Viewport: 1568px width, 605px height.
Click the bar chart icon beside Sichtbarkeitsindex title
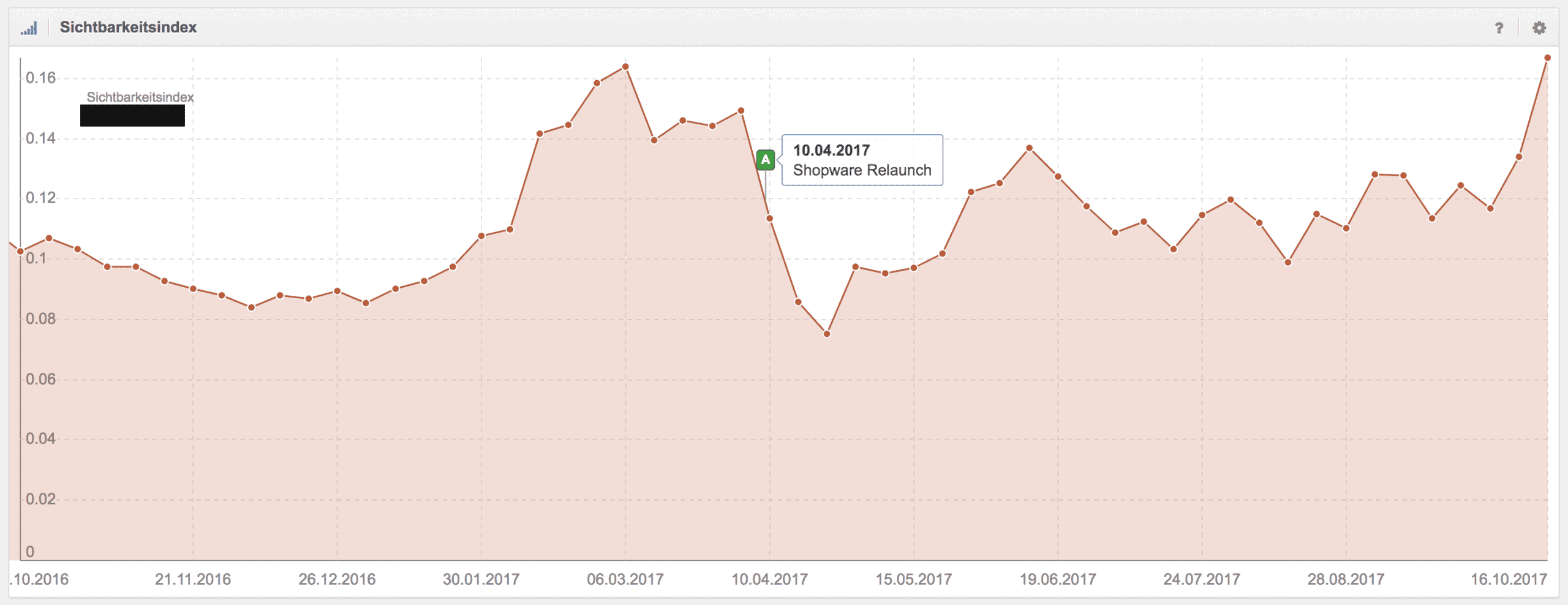(29, 28)
